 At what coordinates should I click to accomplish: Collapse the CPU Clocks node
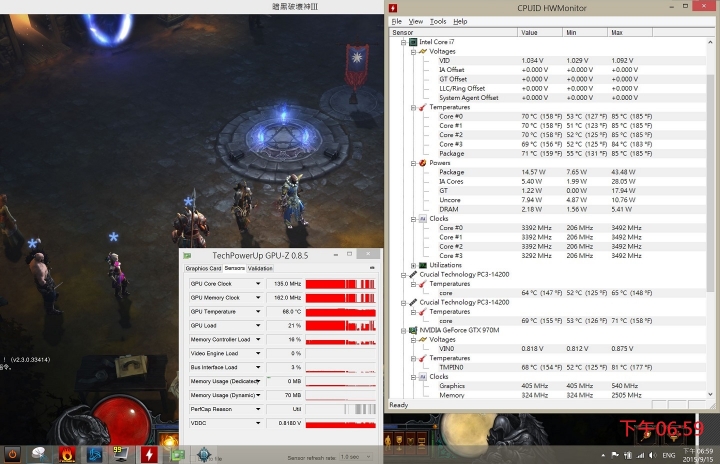pos(413,219)
